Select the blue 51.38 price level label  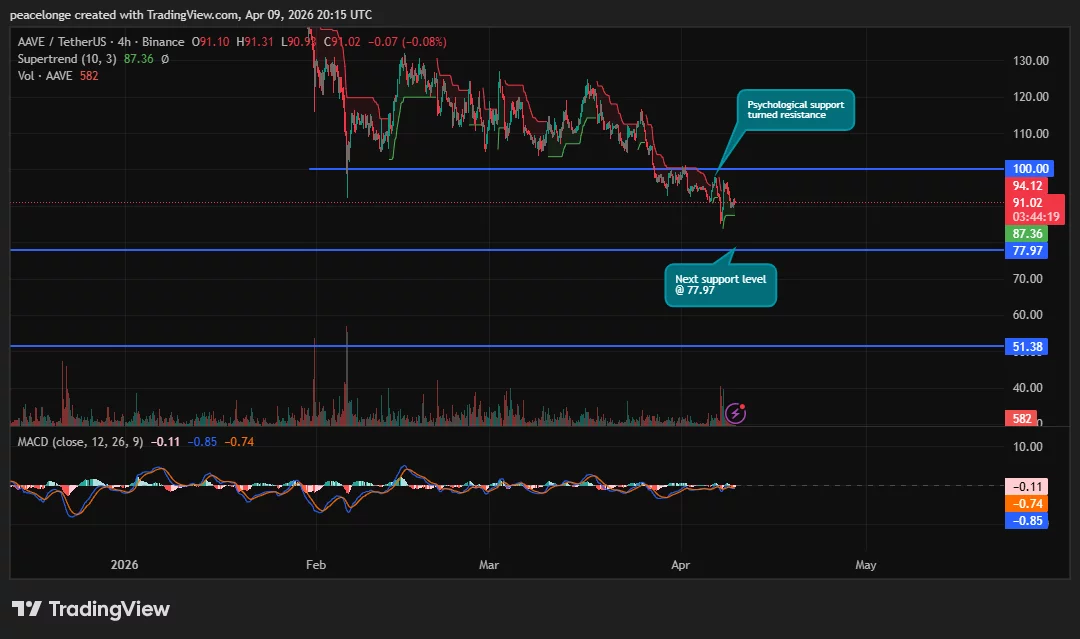(1027, 346)
